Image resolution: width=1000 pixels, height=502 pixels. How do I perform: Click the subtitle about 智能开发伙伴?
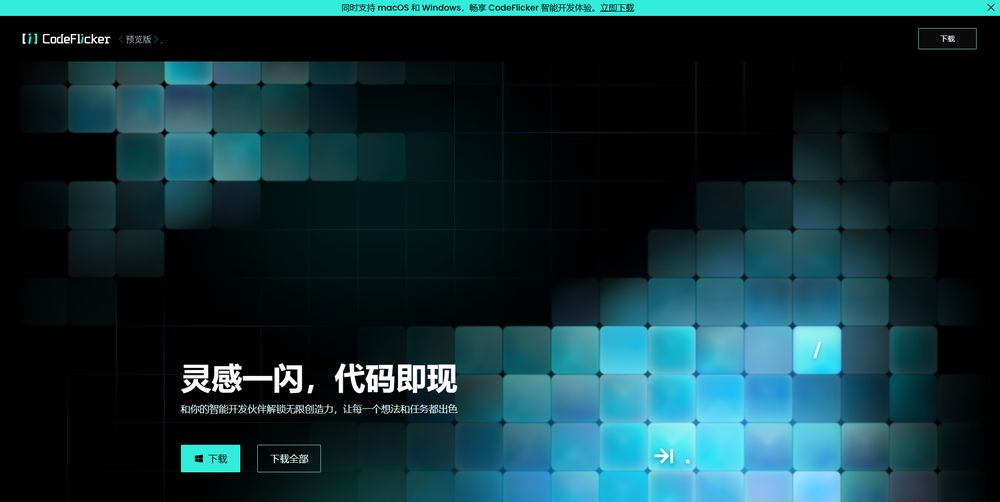tap(319, 410)
